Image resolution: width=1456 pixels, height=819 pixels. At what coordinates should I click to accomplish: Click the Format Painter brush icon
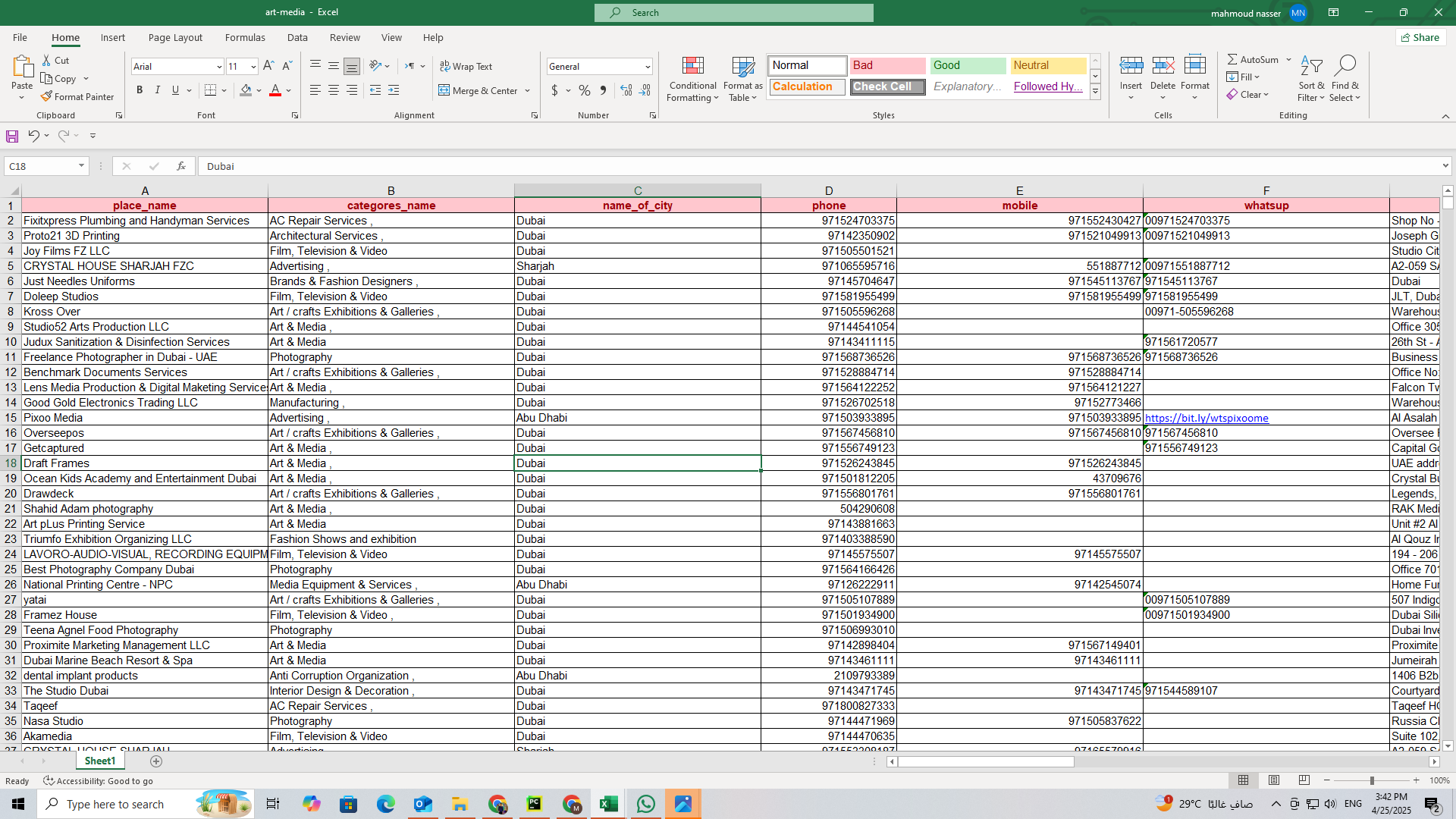click(47, 97)
